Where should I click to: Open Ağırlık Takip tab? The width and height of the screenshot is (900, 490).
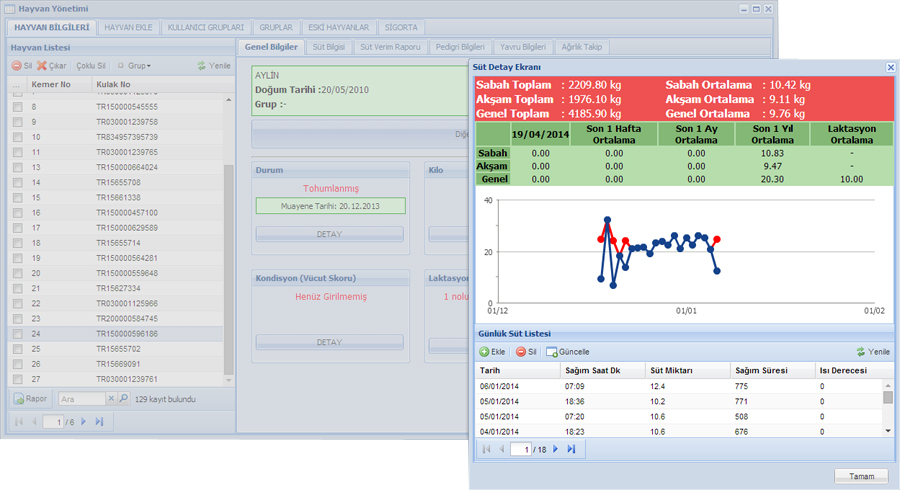[x=581, y=47]
